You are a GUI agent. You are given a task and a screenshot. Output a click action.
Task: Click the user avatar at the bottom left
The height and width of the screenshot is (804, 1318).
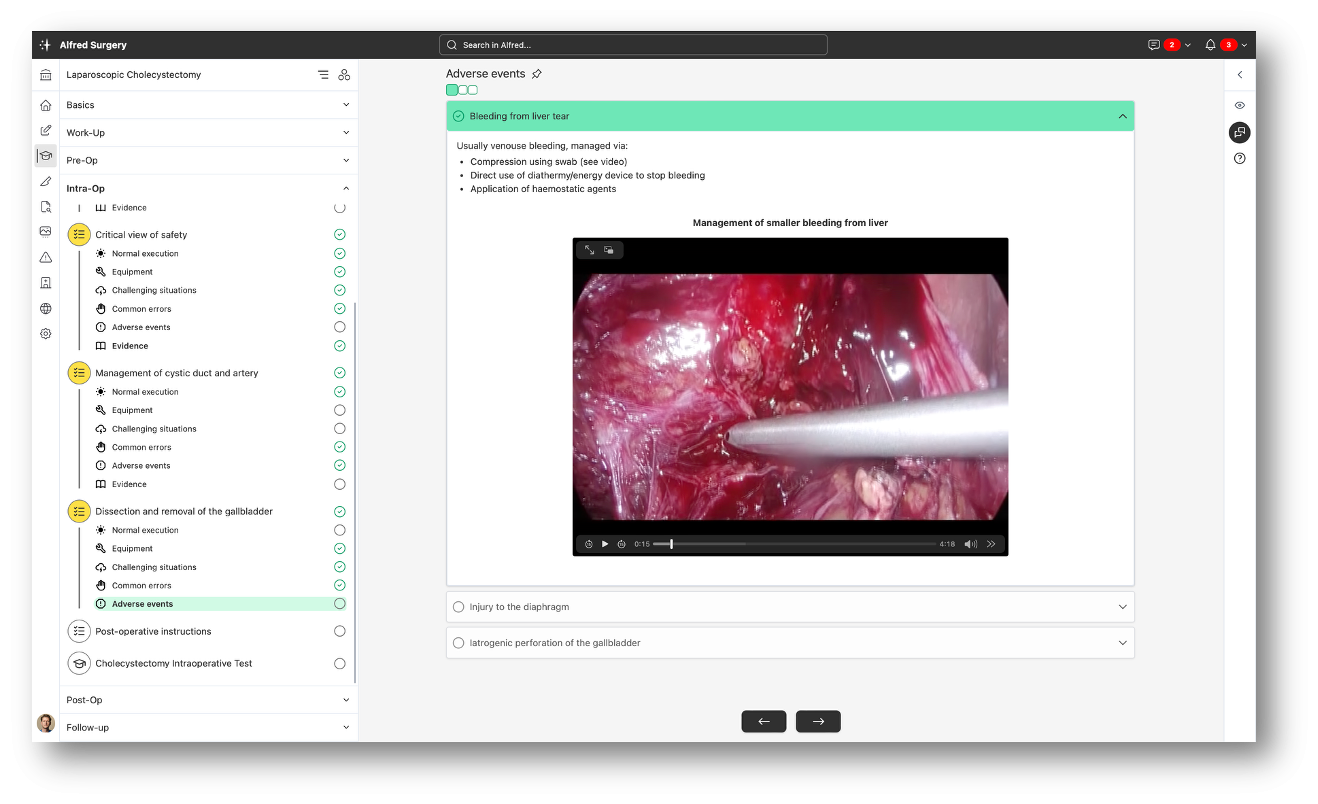[x=45, y=723]
